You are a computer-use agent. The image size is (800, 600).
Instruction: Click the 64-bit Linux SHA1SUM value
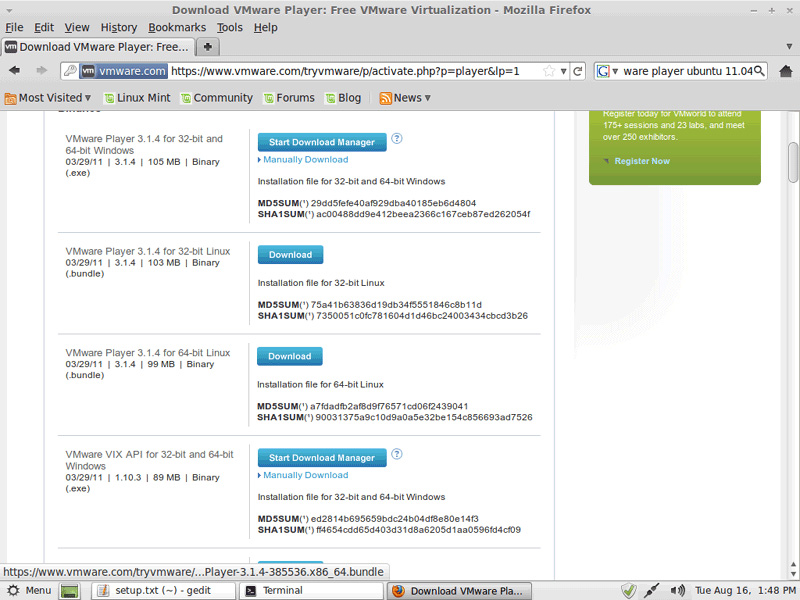423,418
